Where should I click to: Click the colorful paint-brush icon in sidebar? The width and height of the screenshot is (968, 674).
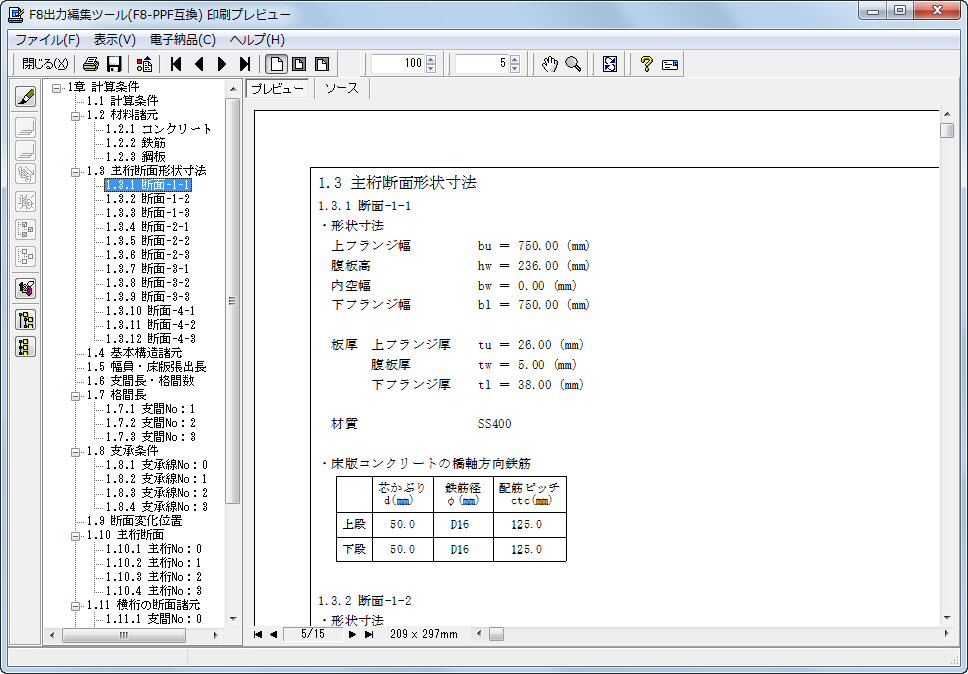coord(26,288)
